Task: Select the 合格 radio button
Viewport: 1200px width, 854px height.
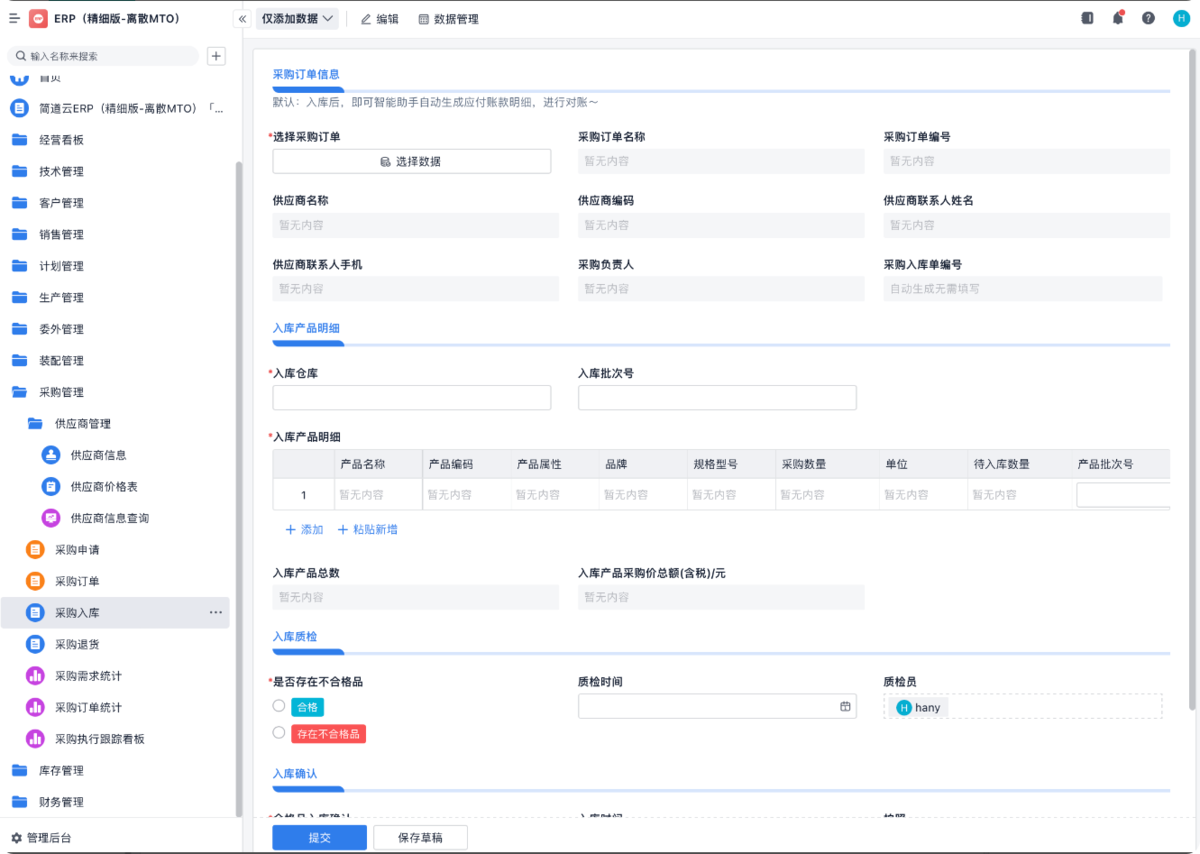Action: [279, 706]
